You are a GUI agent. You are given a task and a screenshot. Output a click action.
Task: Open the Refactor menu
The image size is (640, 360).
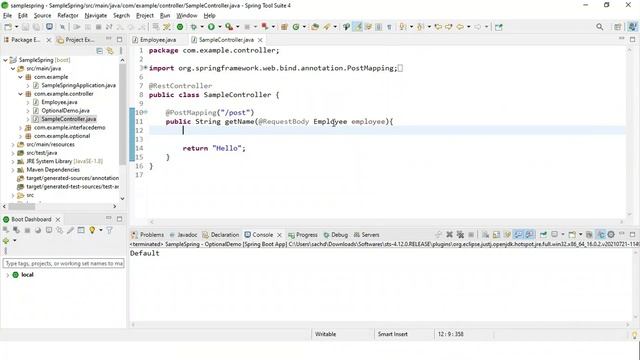tap(68, 16)
